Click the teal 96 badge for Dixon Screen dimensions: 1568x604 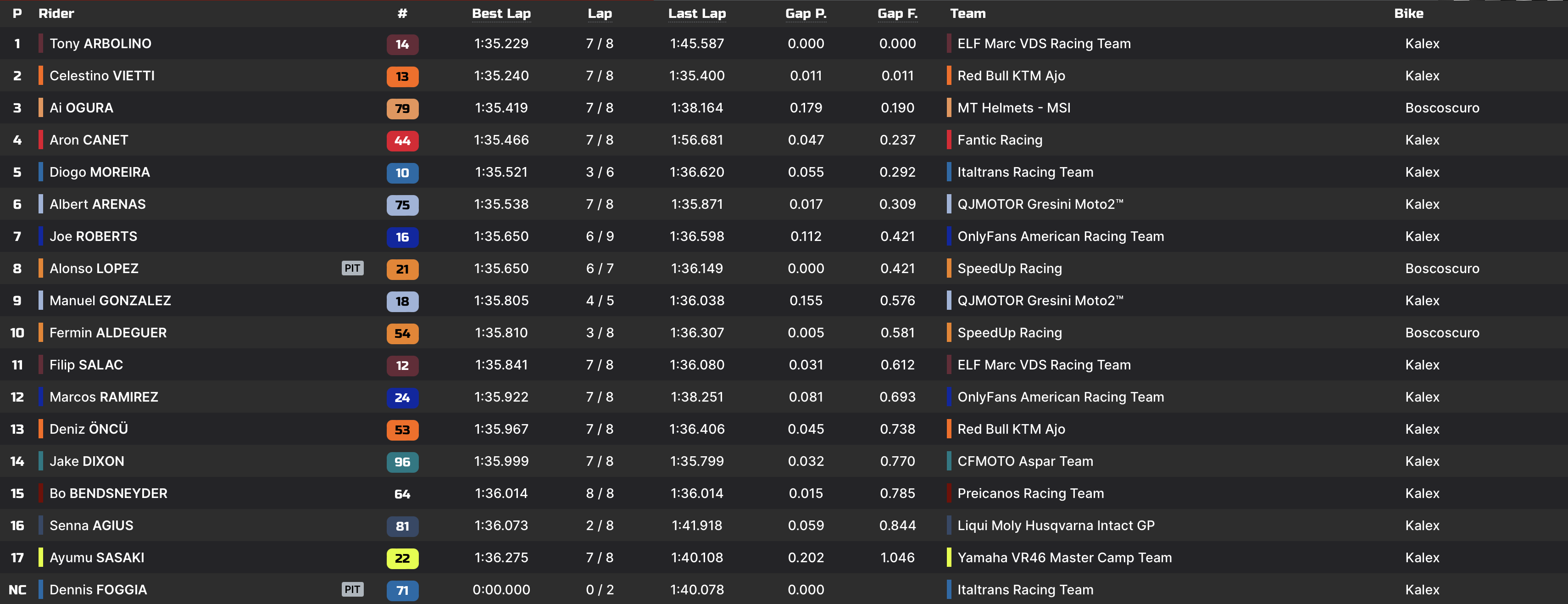tap(402, 462)
